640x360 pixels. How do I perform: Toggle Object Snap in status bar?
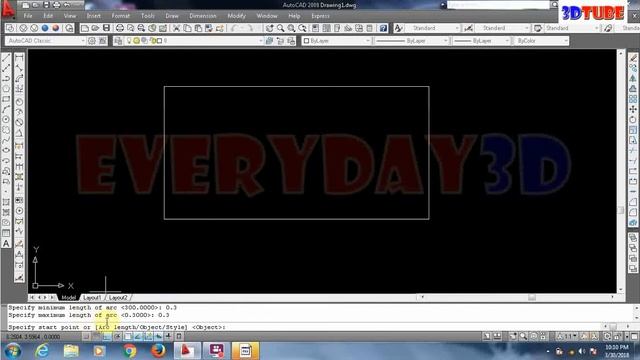coord(128,336)
